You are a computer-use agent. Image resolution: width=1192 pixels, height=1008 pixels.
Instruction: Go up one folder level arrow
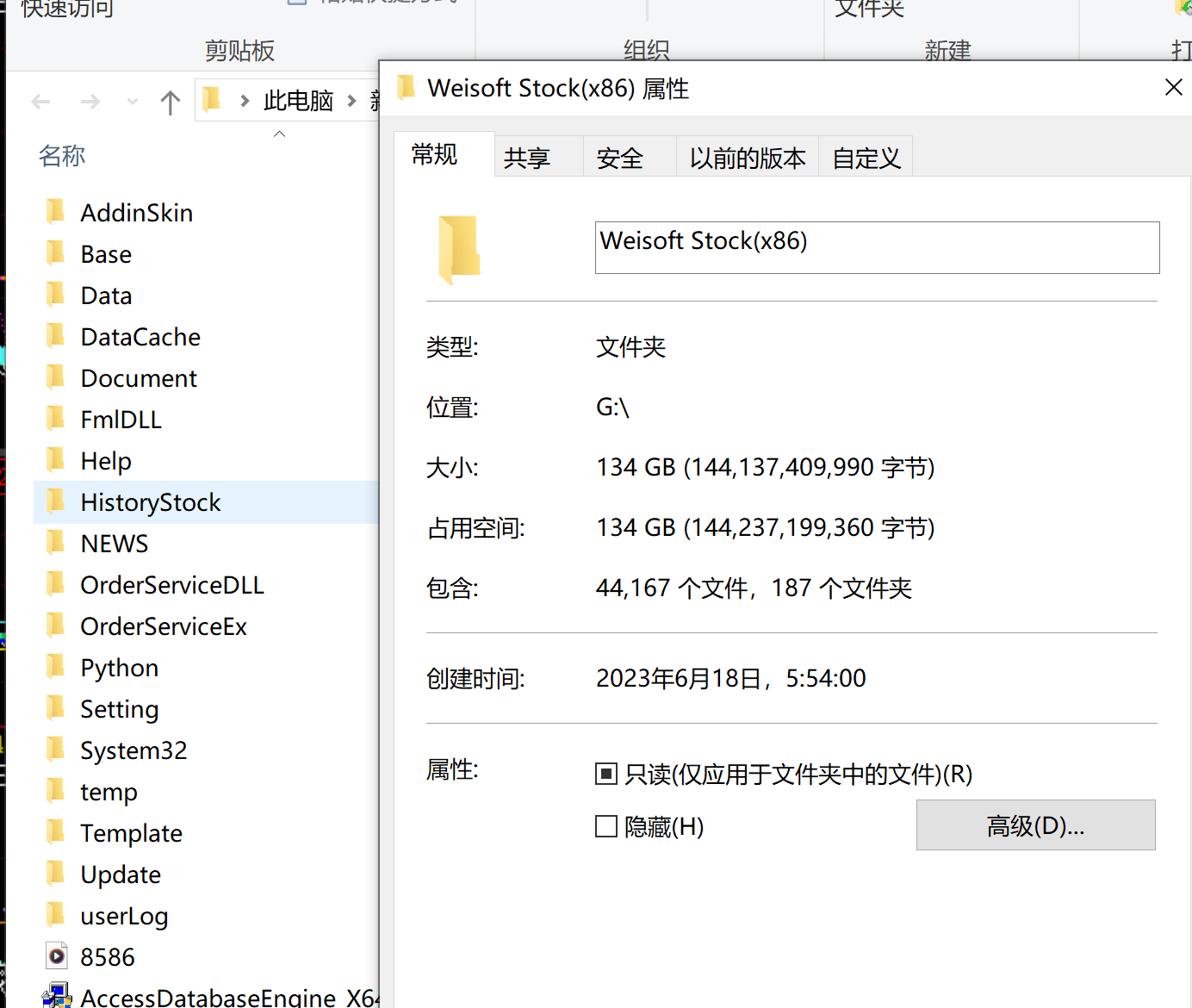click(x=170, y=103)
